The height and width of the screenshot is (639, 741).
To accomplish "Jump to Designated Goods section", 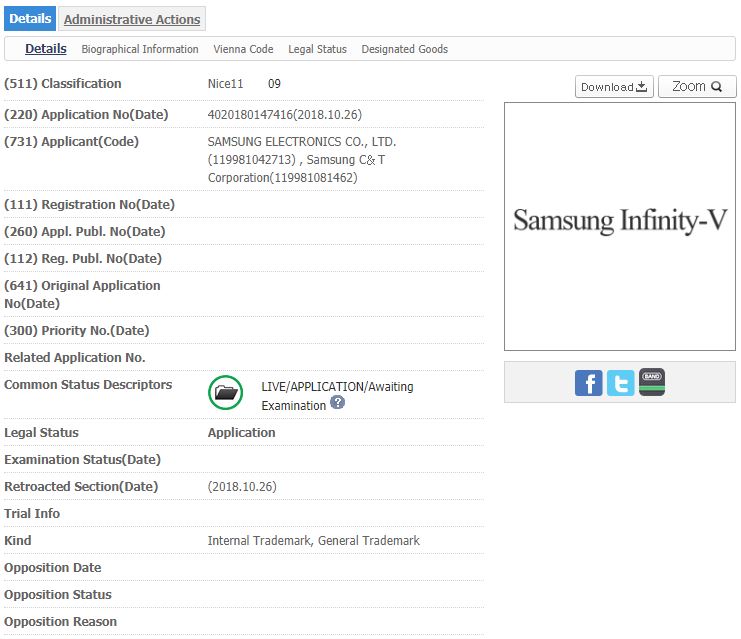I will 405,49.
